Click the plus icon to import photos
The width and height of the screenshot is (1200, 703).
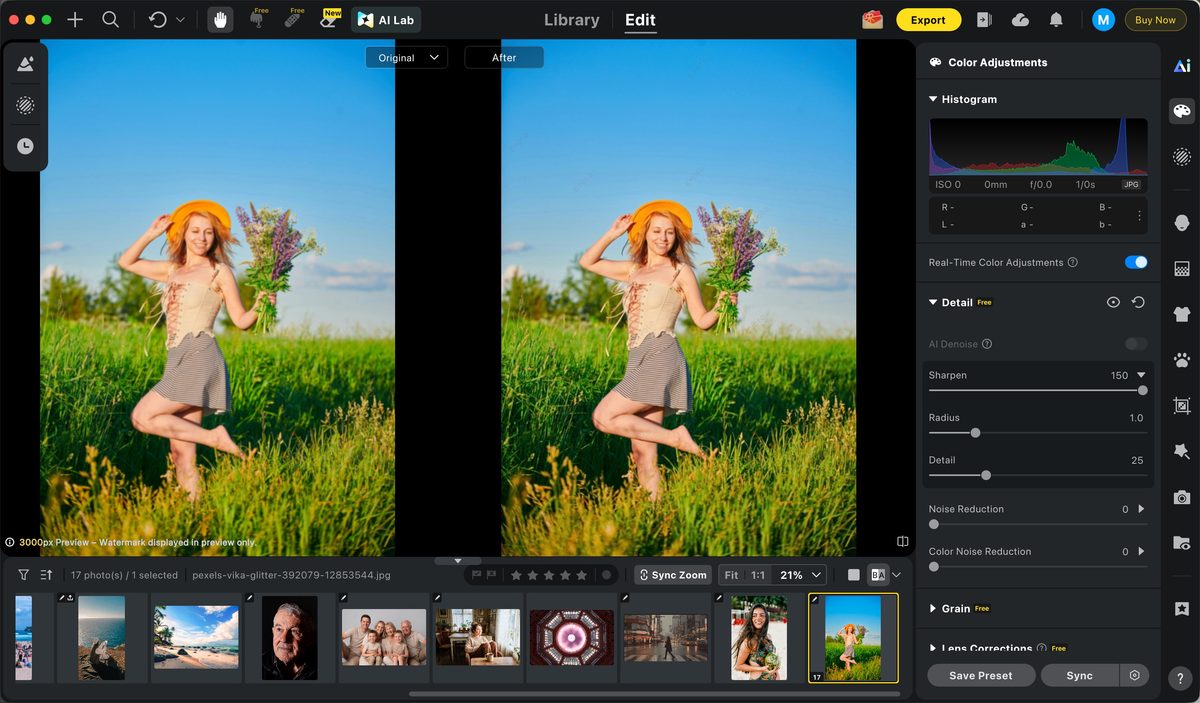[75, 20]
